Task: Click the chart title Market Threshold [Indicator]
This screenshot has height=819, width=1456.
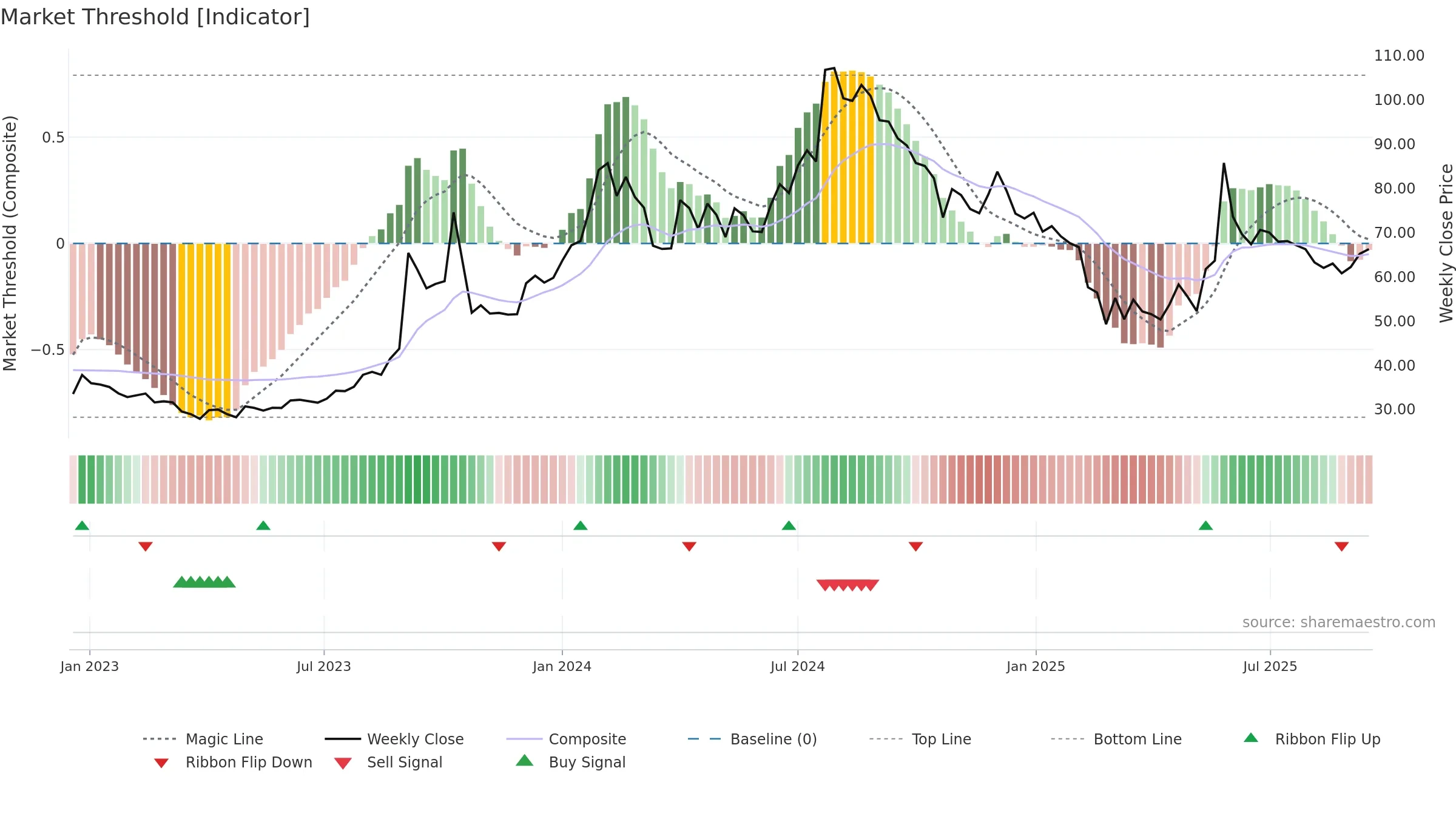Action: tap(155, 17)
